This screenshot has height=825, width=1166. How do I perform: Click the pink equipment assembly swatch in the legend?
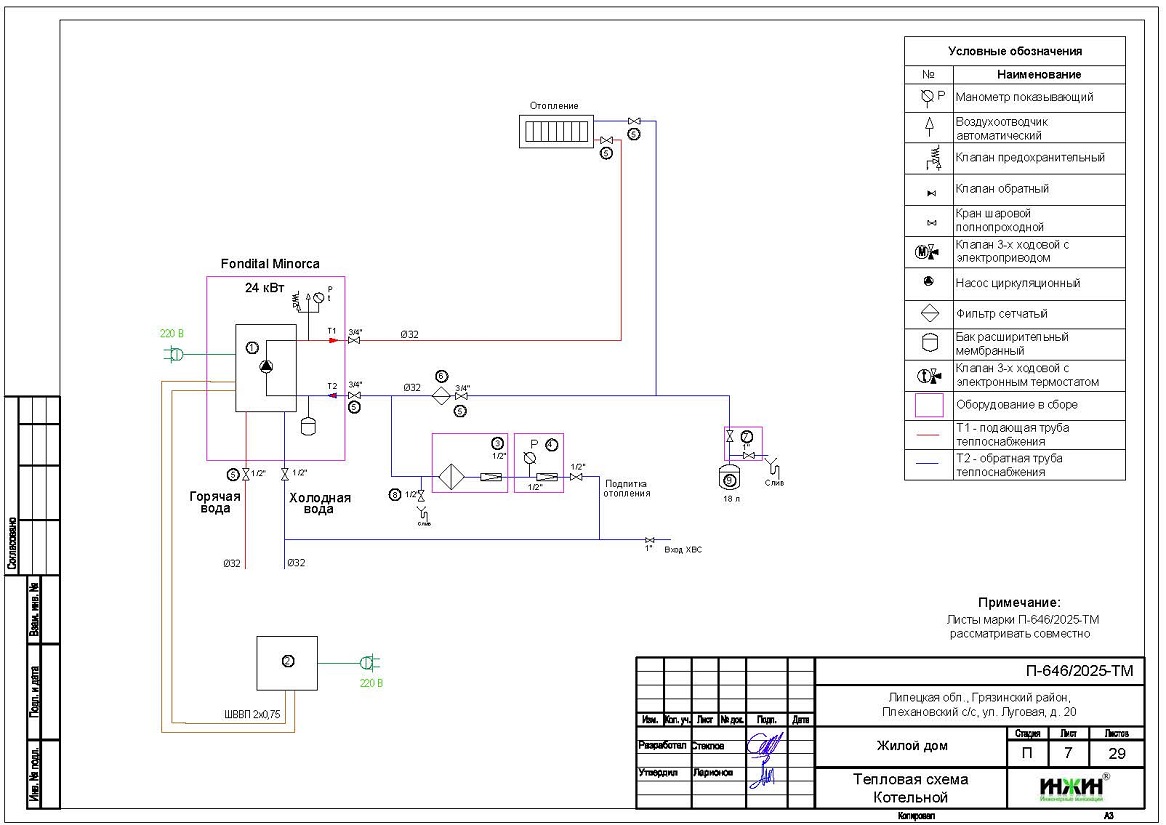[x=928, y=405]
